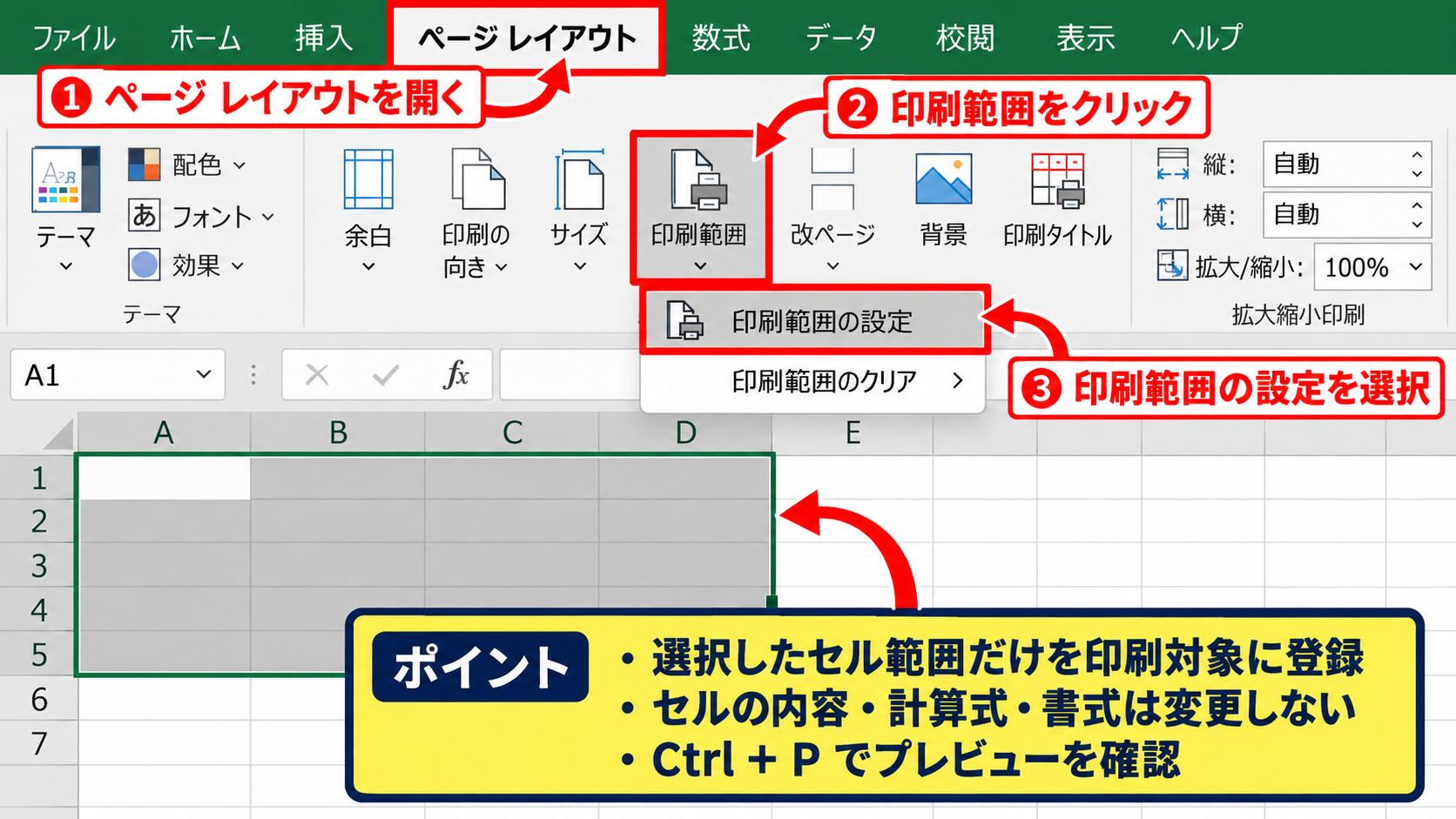This screenshot has height=819, width=1456.
Task: Open the 横 width 自動 combo box
Action: click(x=1347, y=215)
